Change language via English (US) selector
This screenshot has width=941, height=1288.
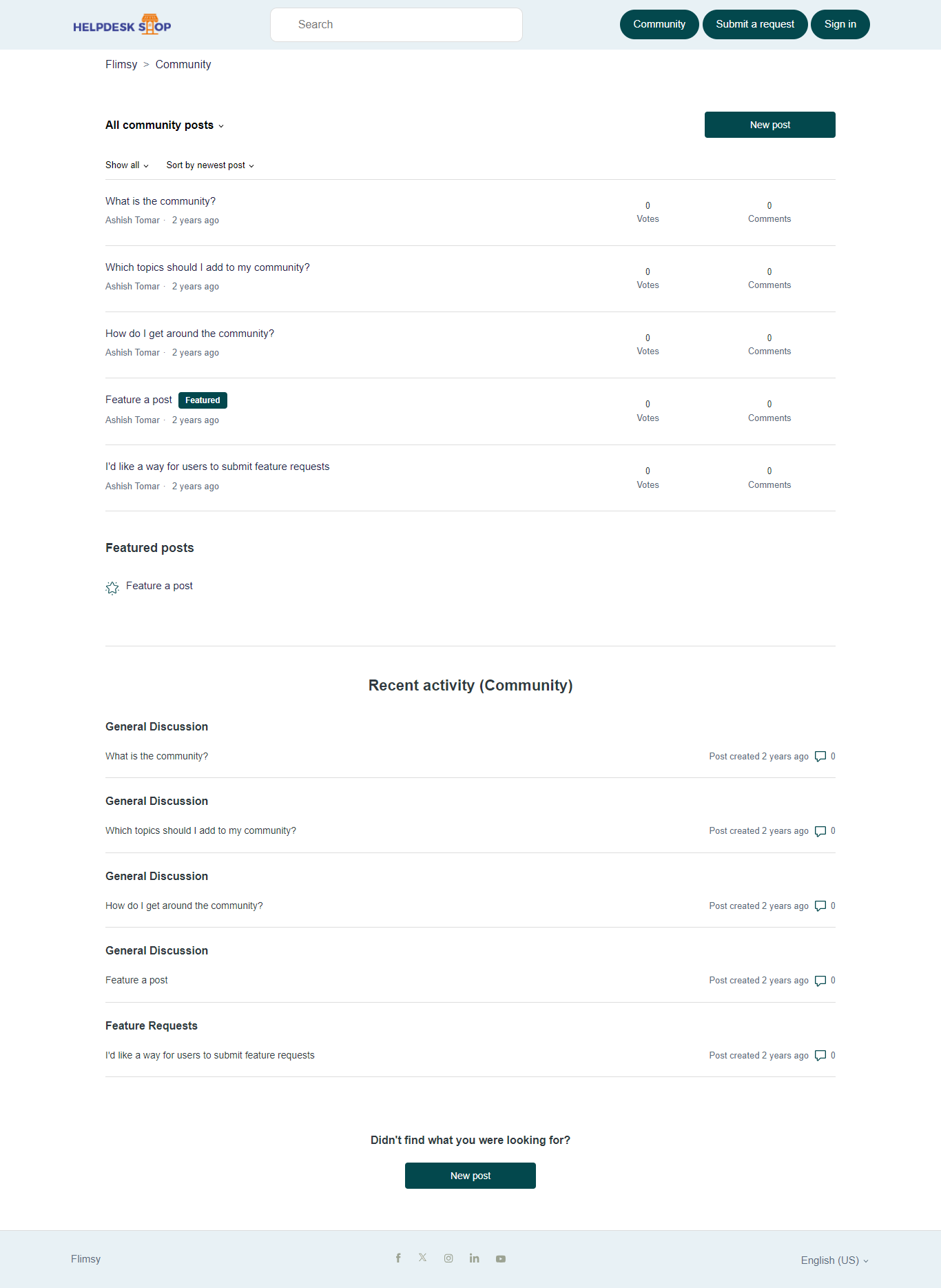click(834, 1260)
